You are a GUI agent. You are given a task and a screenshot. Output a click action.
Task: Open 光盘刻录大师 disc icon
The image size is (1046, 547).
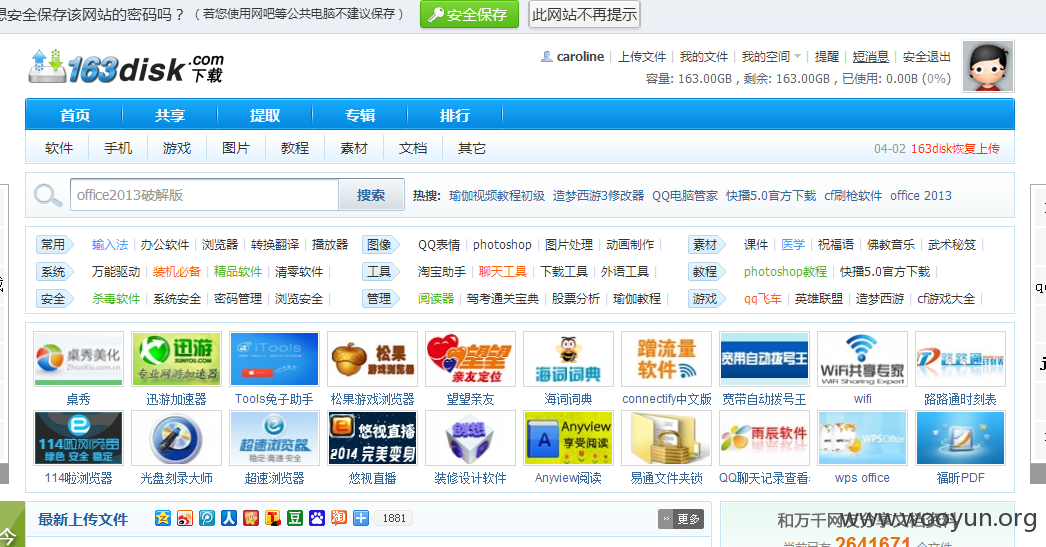point(176,438)
